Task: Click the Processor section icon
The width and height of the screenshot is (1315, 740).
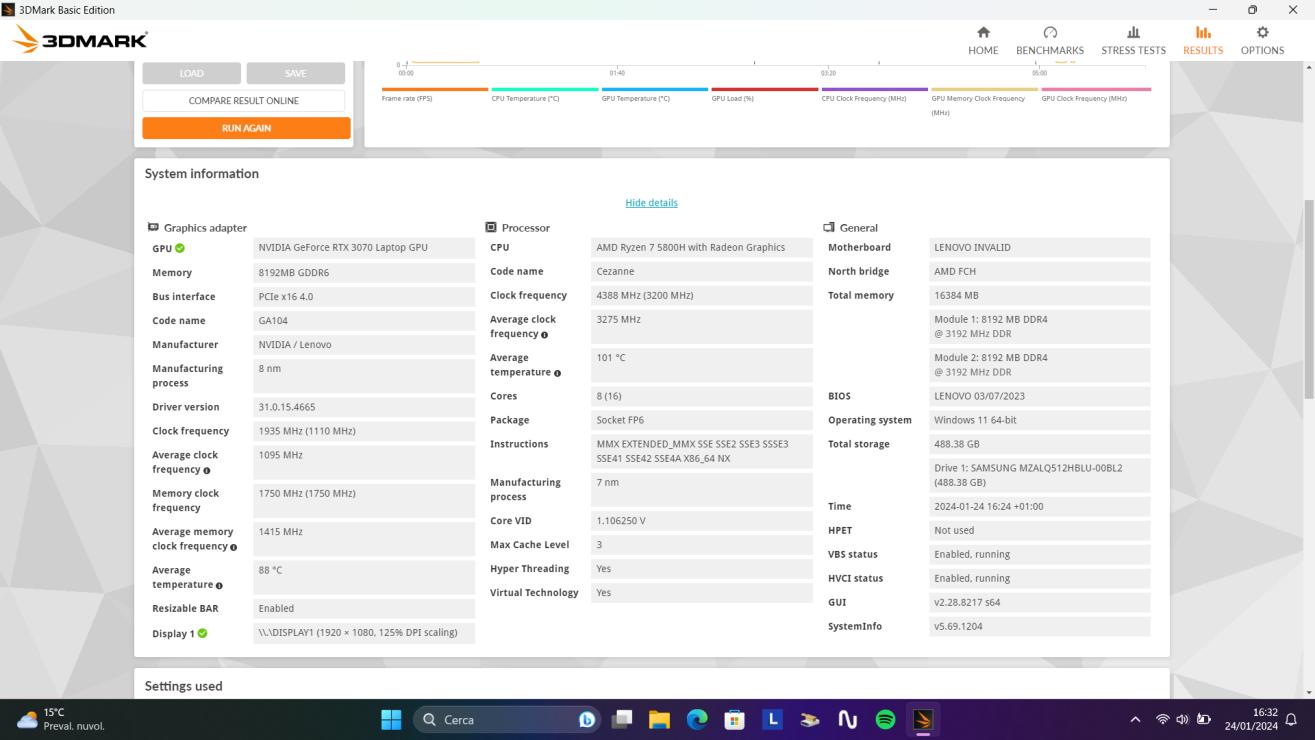Action: 489,227
